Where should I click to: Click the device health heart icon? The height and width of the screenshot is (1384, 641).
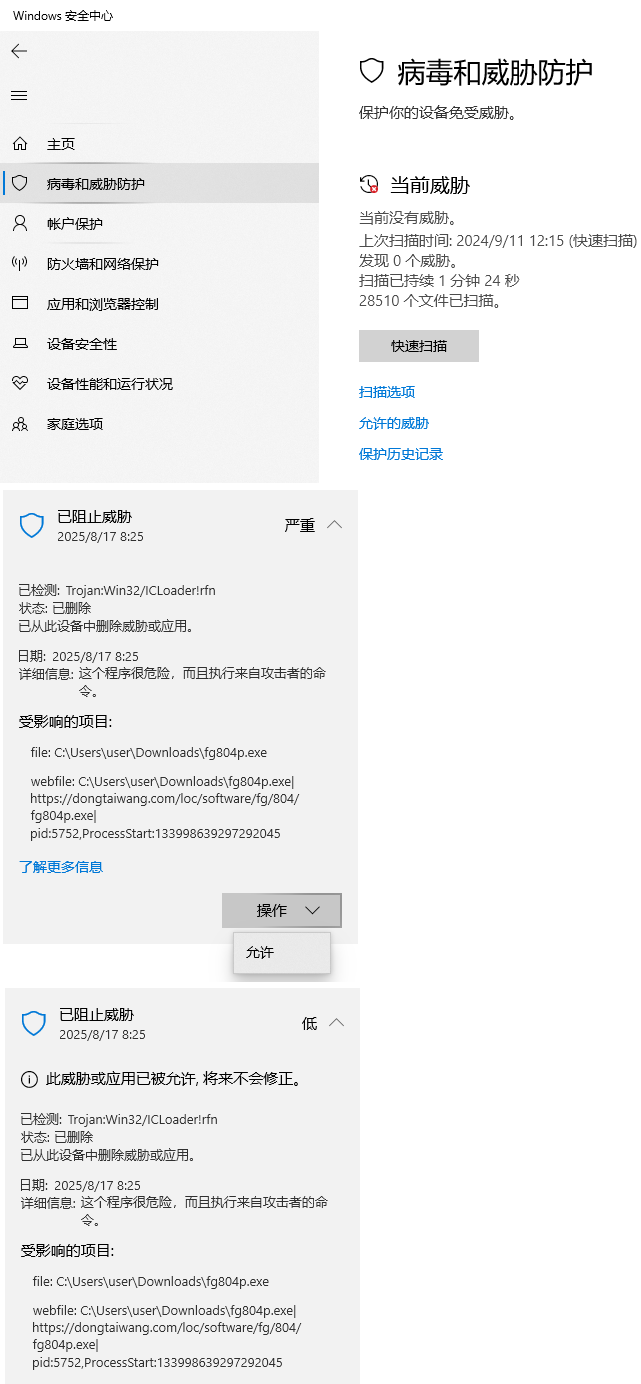[x=20, y=383]
